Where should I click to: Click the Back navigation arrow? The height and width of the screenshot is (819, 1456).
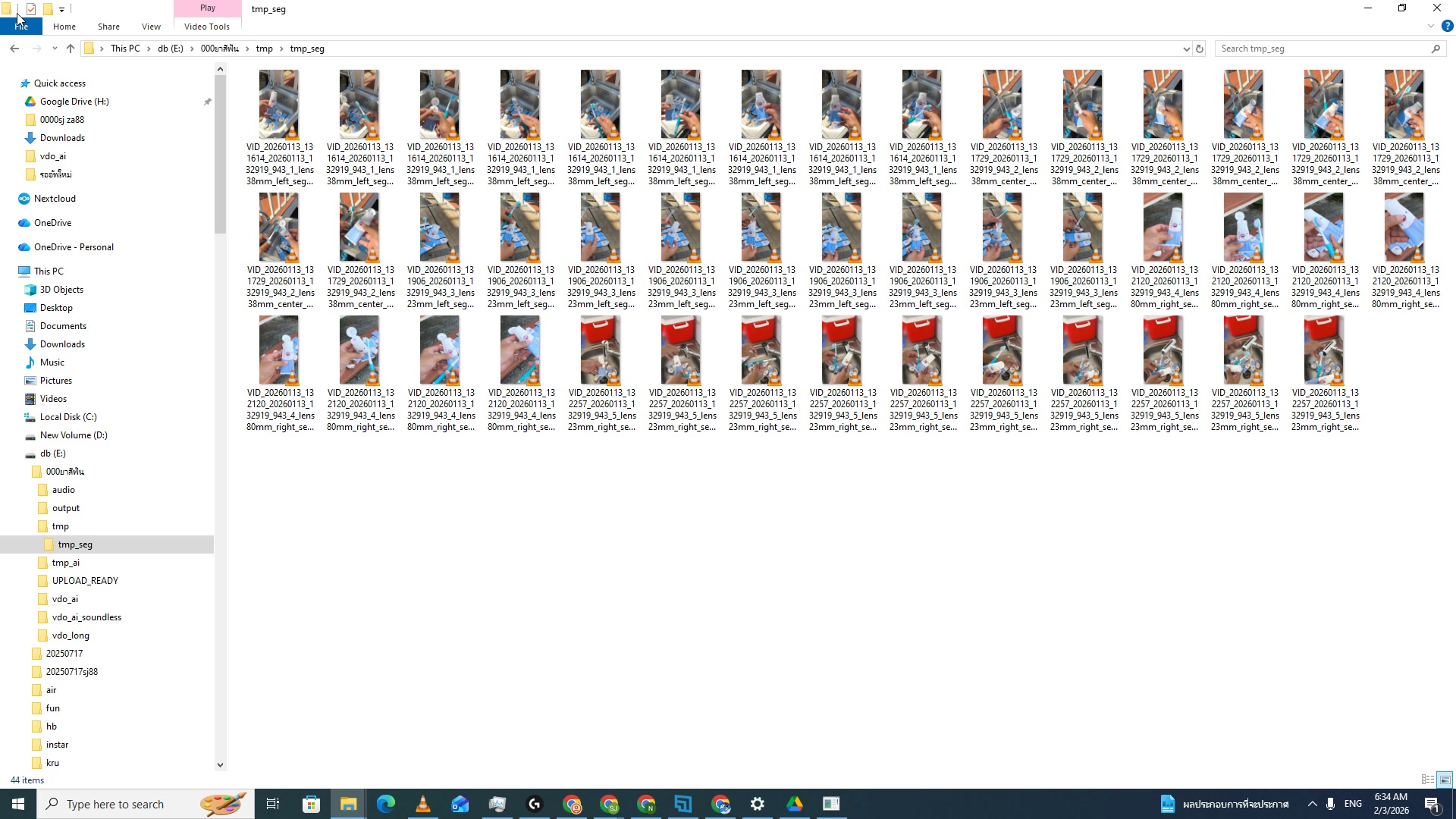click(x=14, y=49)
